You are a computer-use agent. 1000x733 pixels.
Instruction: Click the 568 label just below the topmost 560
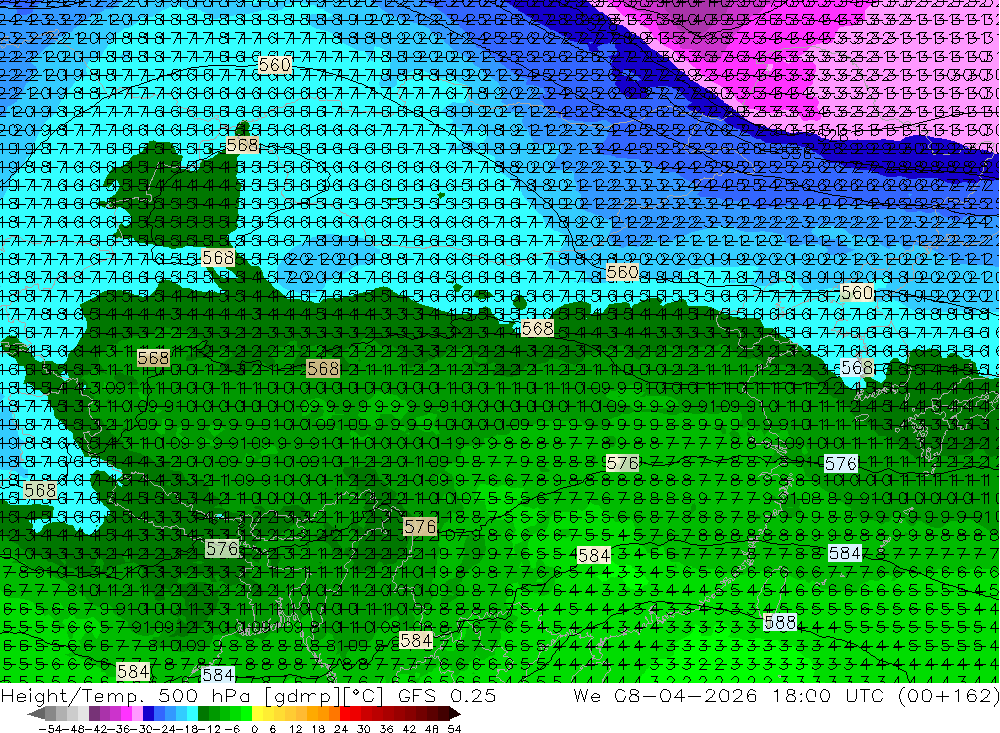(x=243, y=145)
